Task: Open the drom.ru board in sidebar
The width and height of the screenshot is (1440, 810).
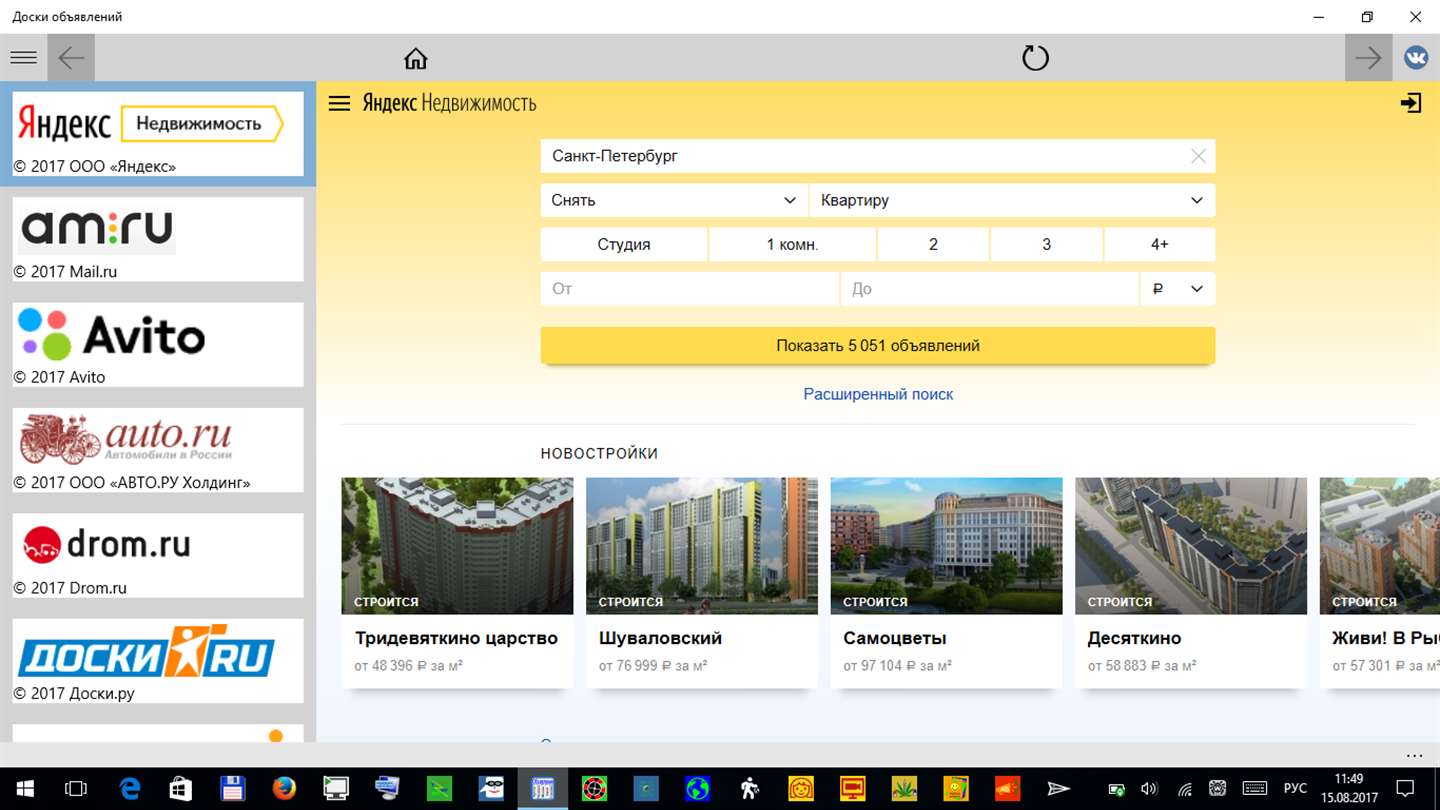Action: point(158,556)
